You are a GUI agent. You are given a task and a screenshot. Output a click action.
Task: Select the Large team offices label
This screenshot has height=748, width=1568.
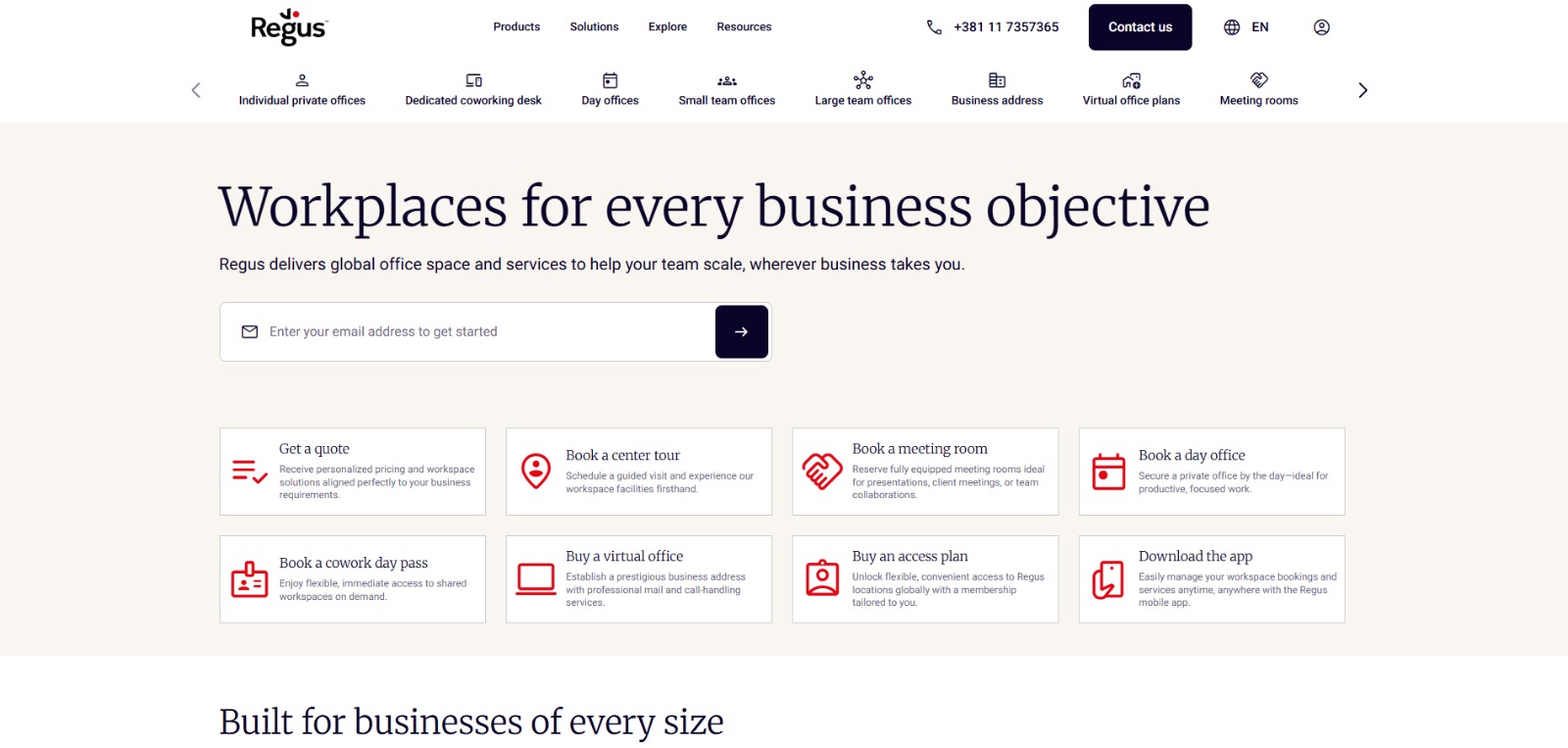(x=863, y=101)
